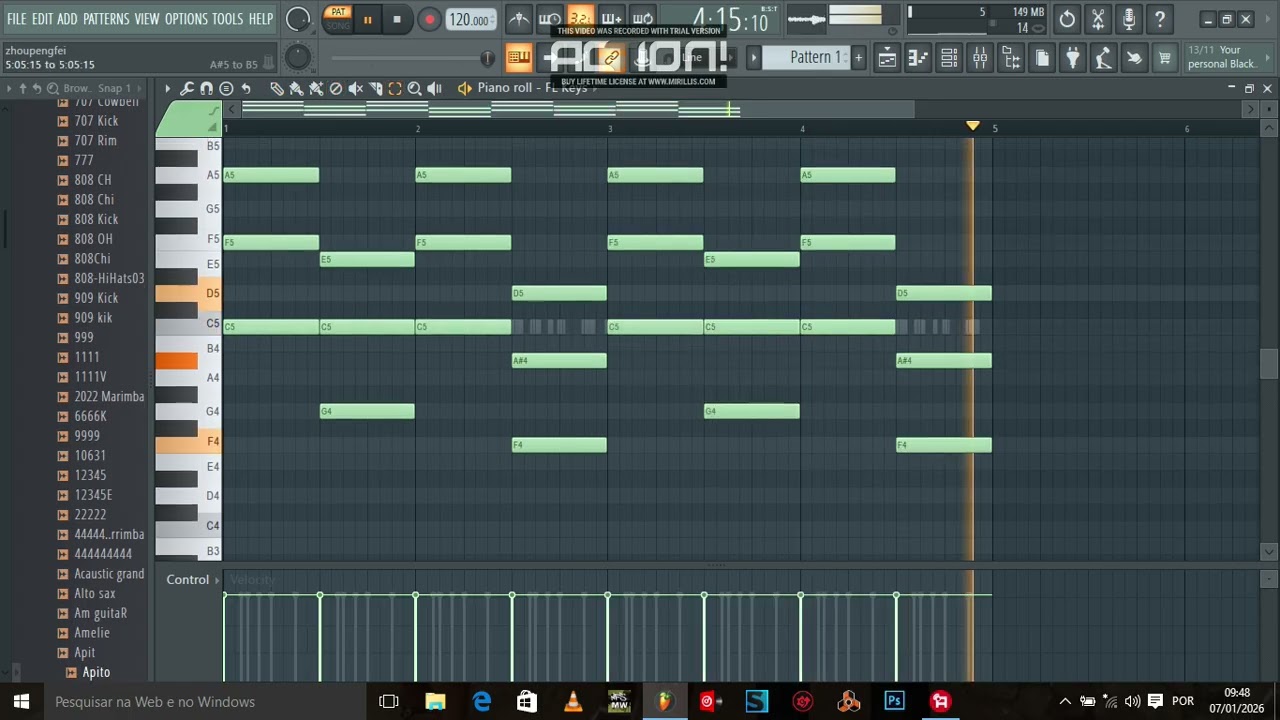Click the master volume knob

(298, 19)
